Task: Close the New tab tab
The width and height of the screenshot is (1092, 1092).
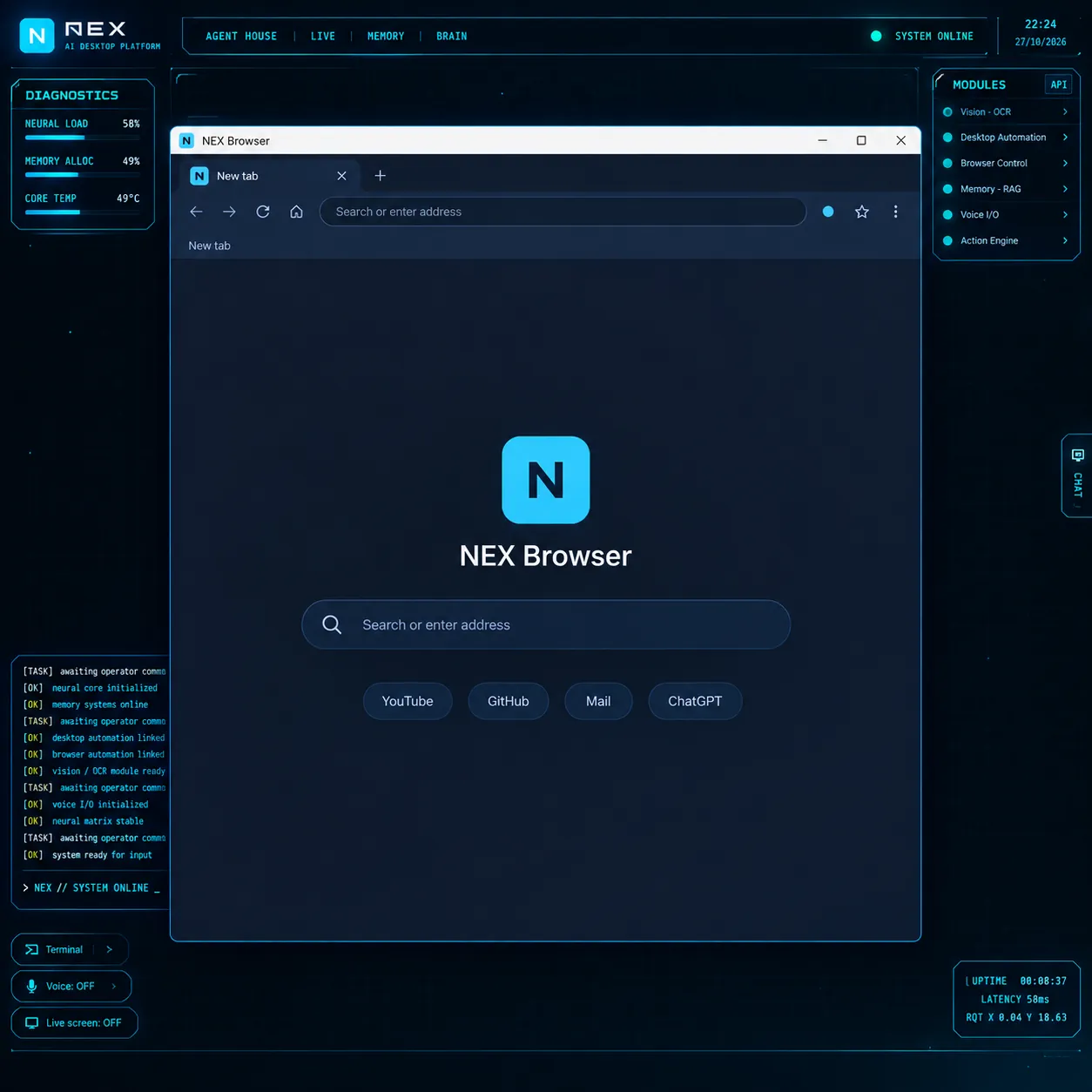Action: point(341,176)
